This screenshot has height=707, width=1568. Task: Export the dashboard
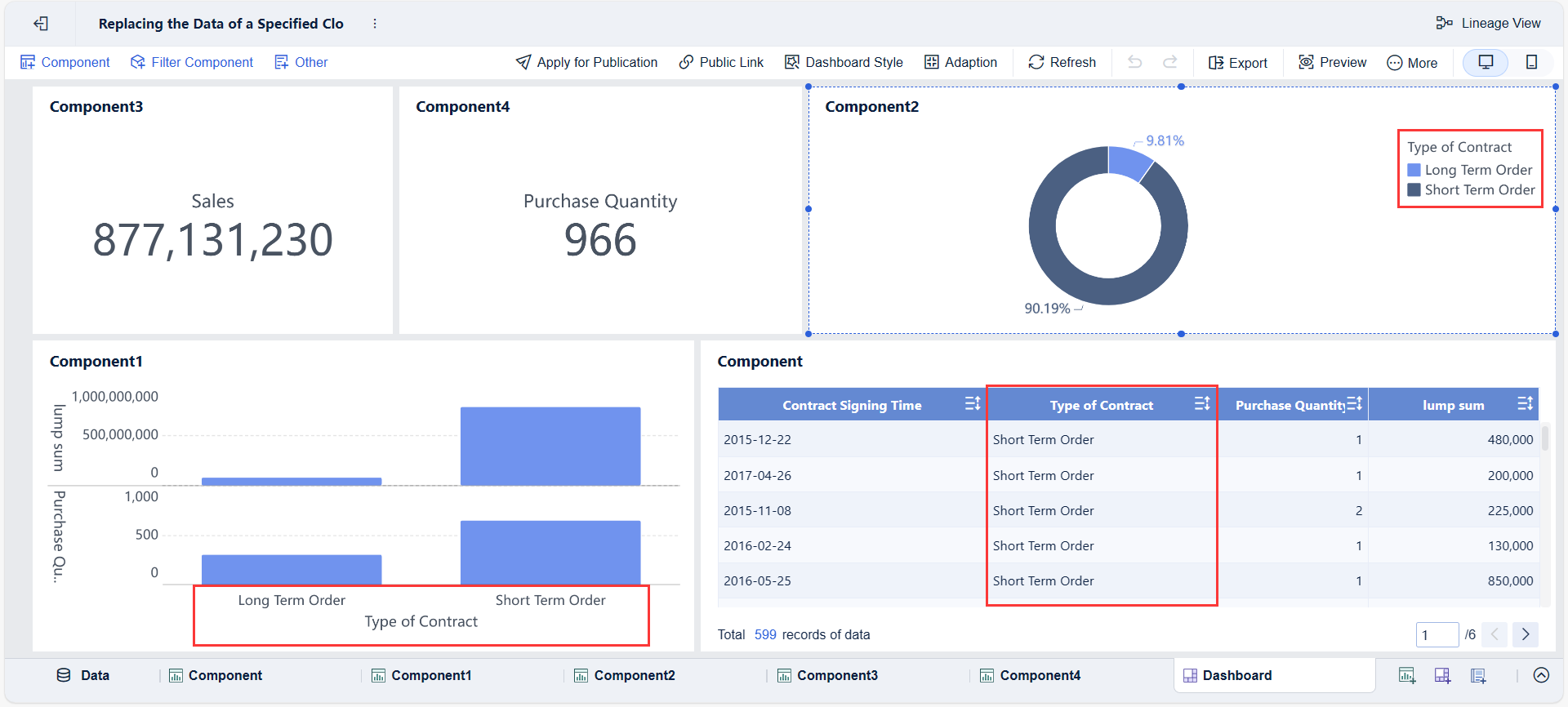(x=1238, y=63)
